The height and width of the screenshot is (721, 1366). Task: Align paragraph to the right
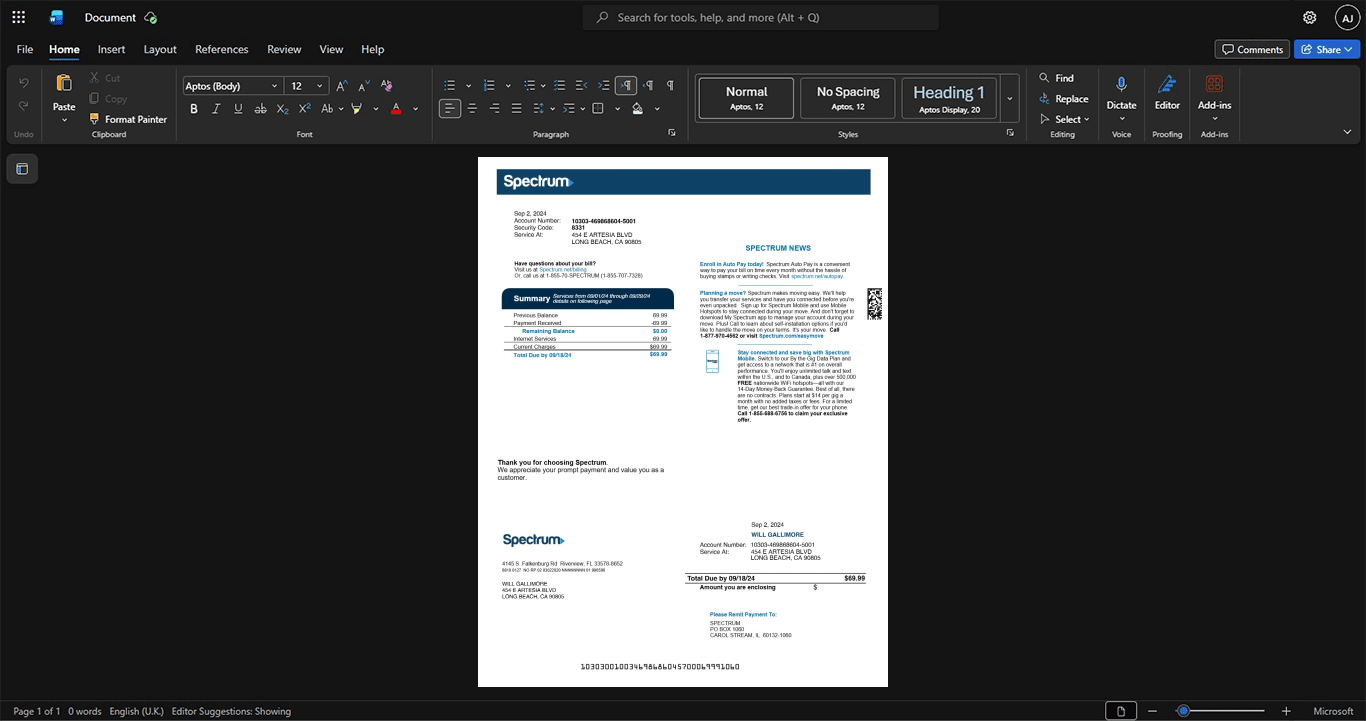(494, 108)
